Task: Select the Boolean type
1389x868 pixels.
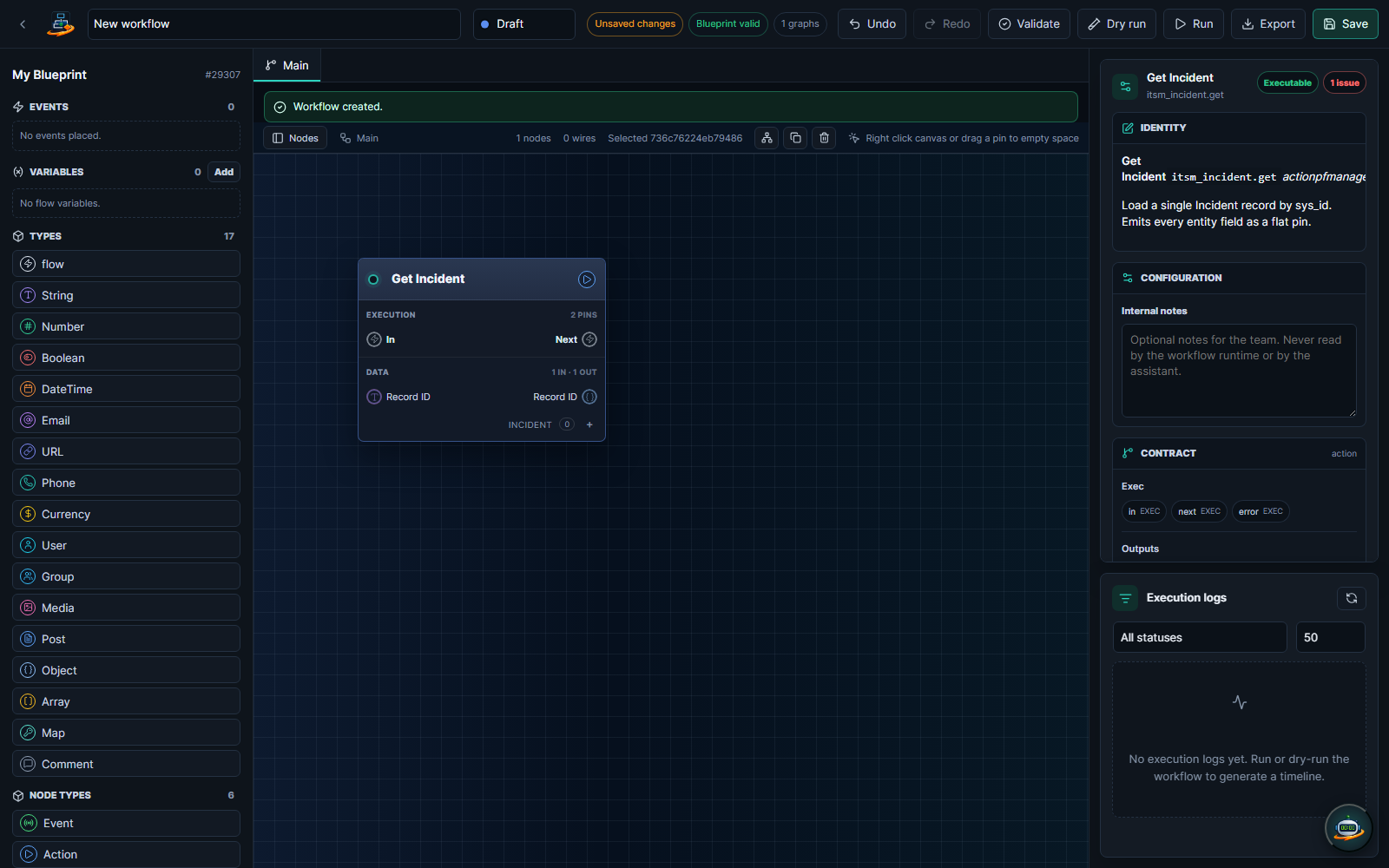Action: (x=127, y=358)
